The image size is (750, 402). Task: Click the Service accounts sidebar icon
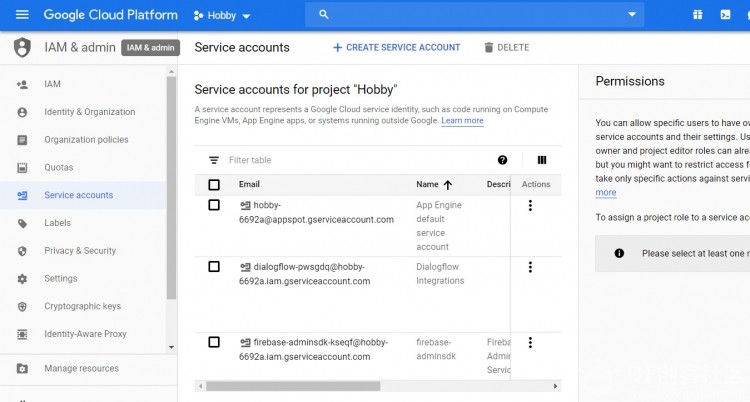click(x=22, y=195)
